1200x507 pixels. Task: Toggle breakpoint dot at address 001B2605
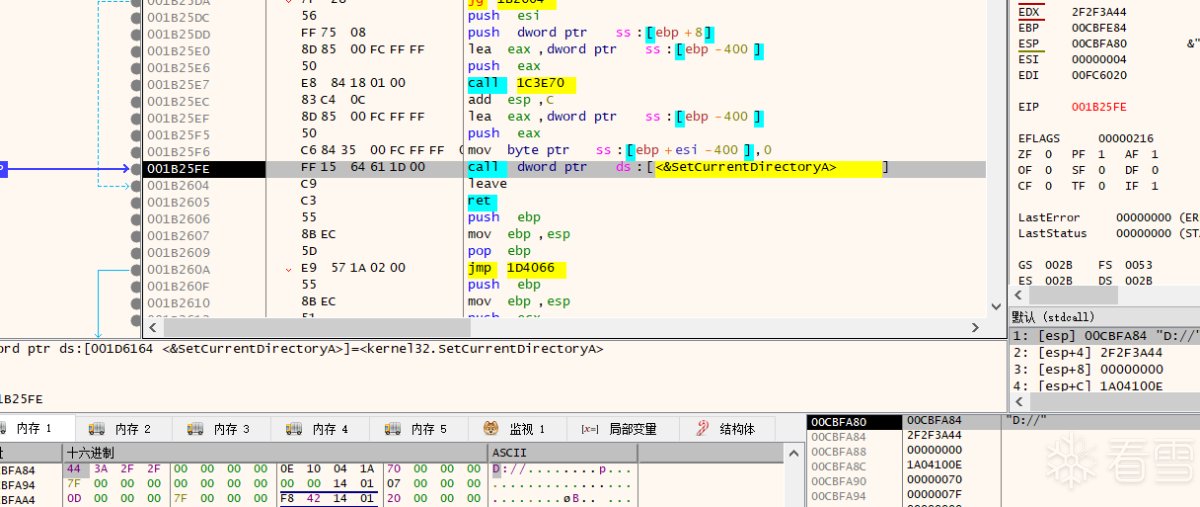pos(136,202)
